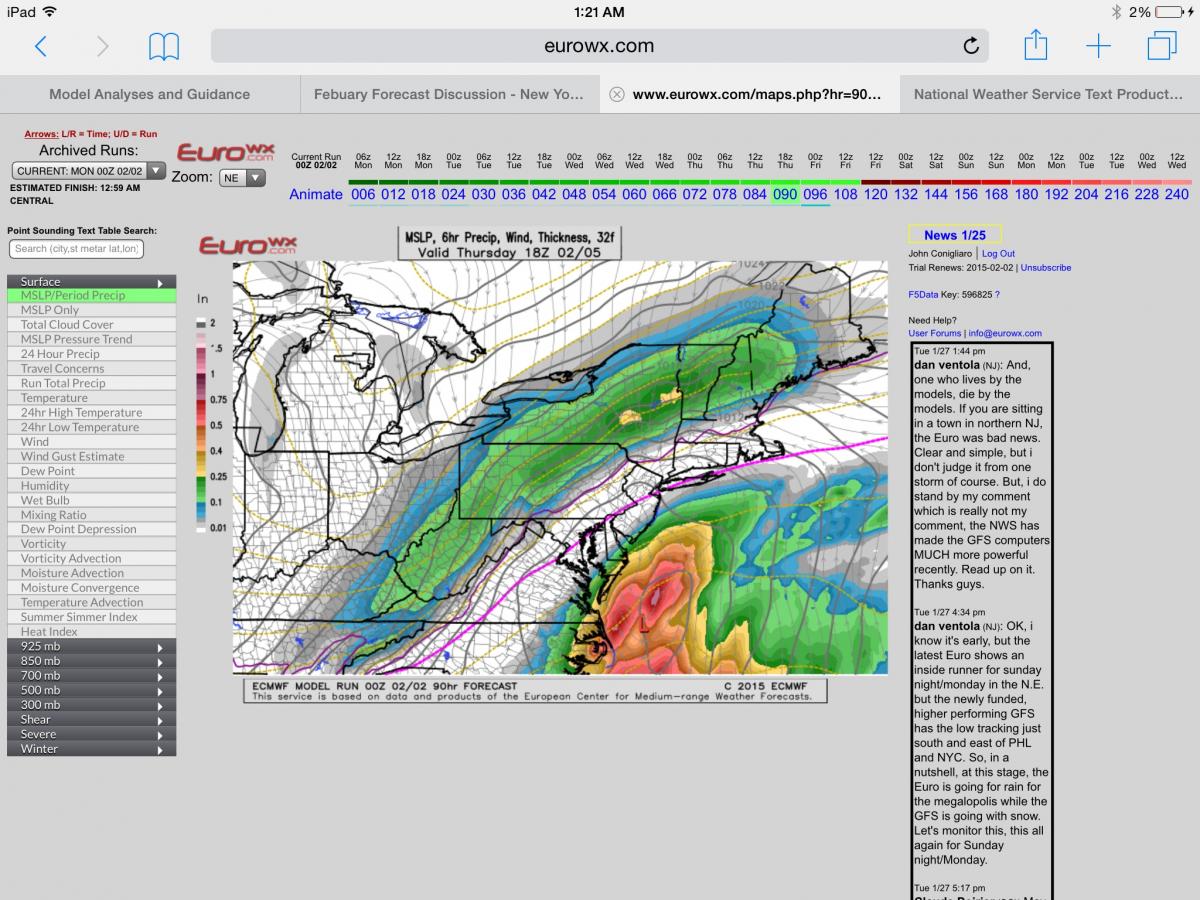
Task: Open the Safari bookmarks book icon
Action: point(164,46)
